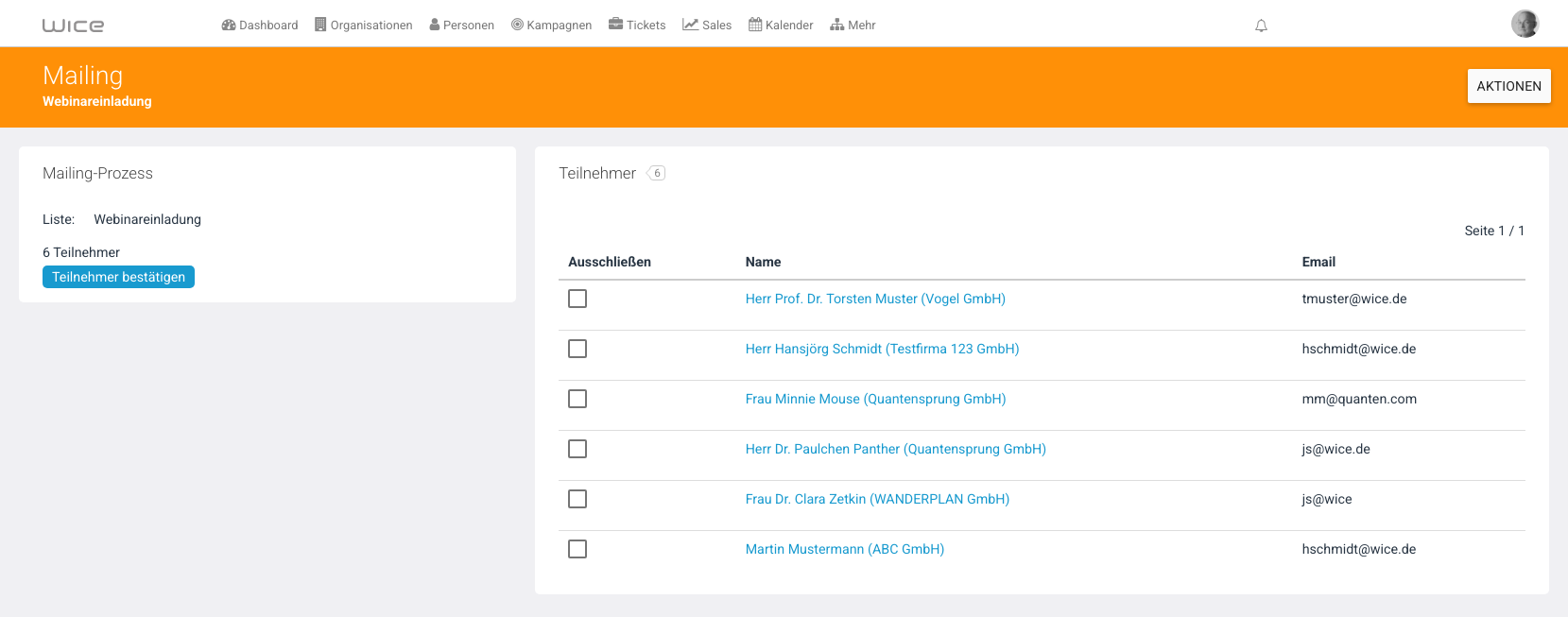The width and height of the screenshot is (1568, 617).
Task: Click email tmuster@wice.de
Action: coord(1354,299)
